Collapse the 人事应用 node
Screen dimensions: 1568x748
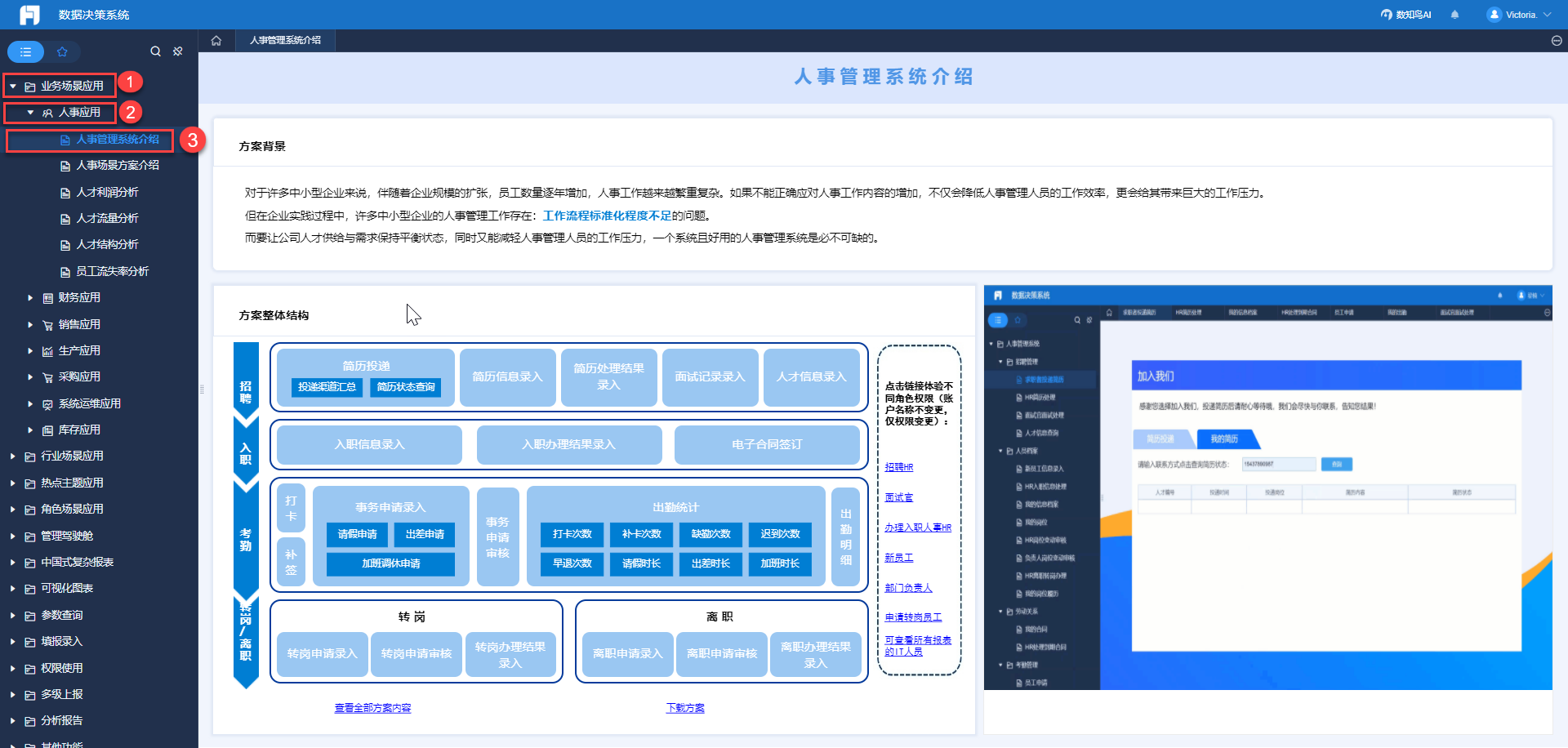coord(30,113)
